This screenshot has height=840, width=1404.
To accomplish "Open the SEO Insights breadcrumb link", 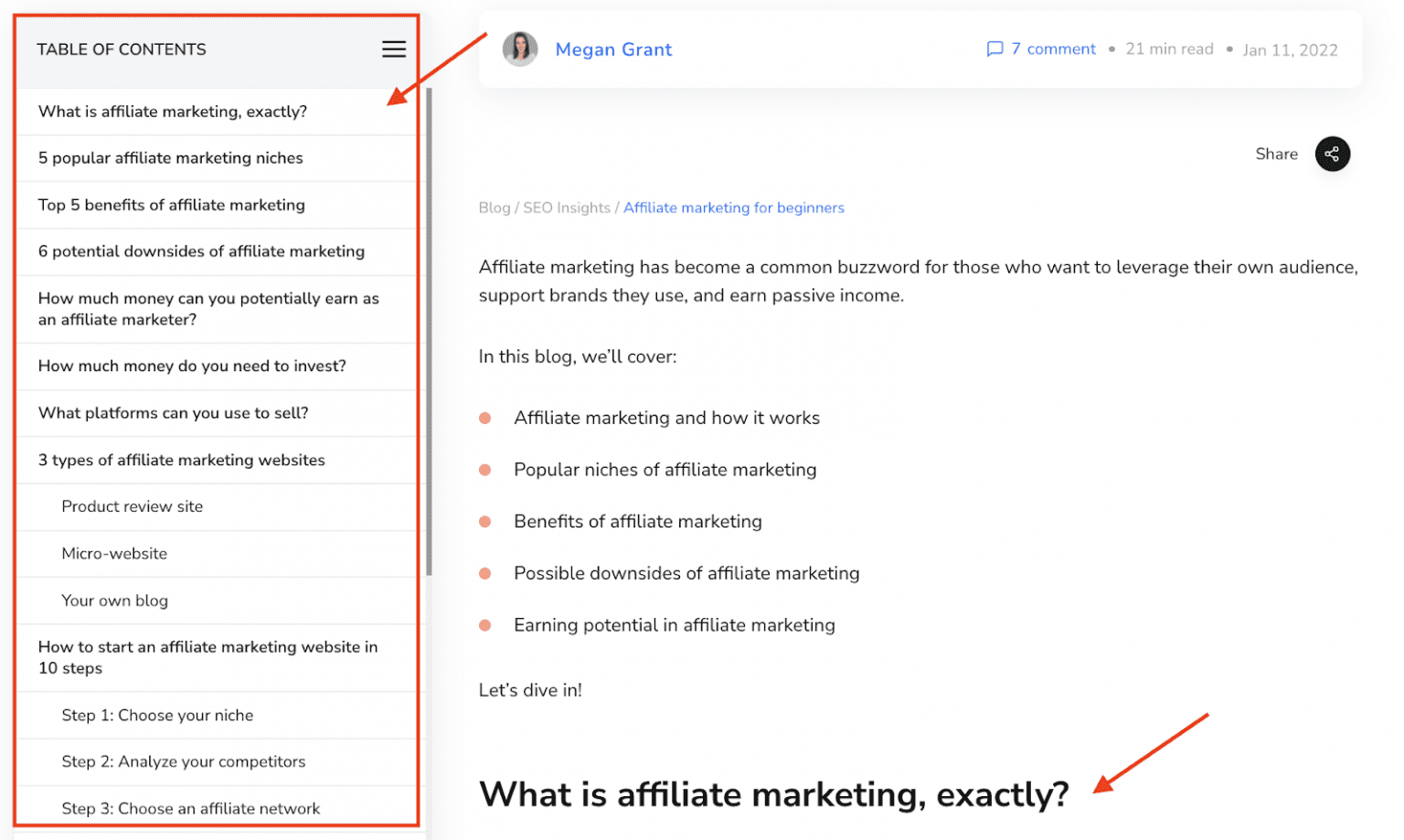I will [567, 207].
